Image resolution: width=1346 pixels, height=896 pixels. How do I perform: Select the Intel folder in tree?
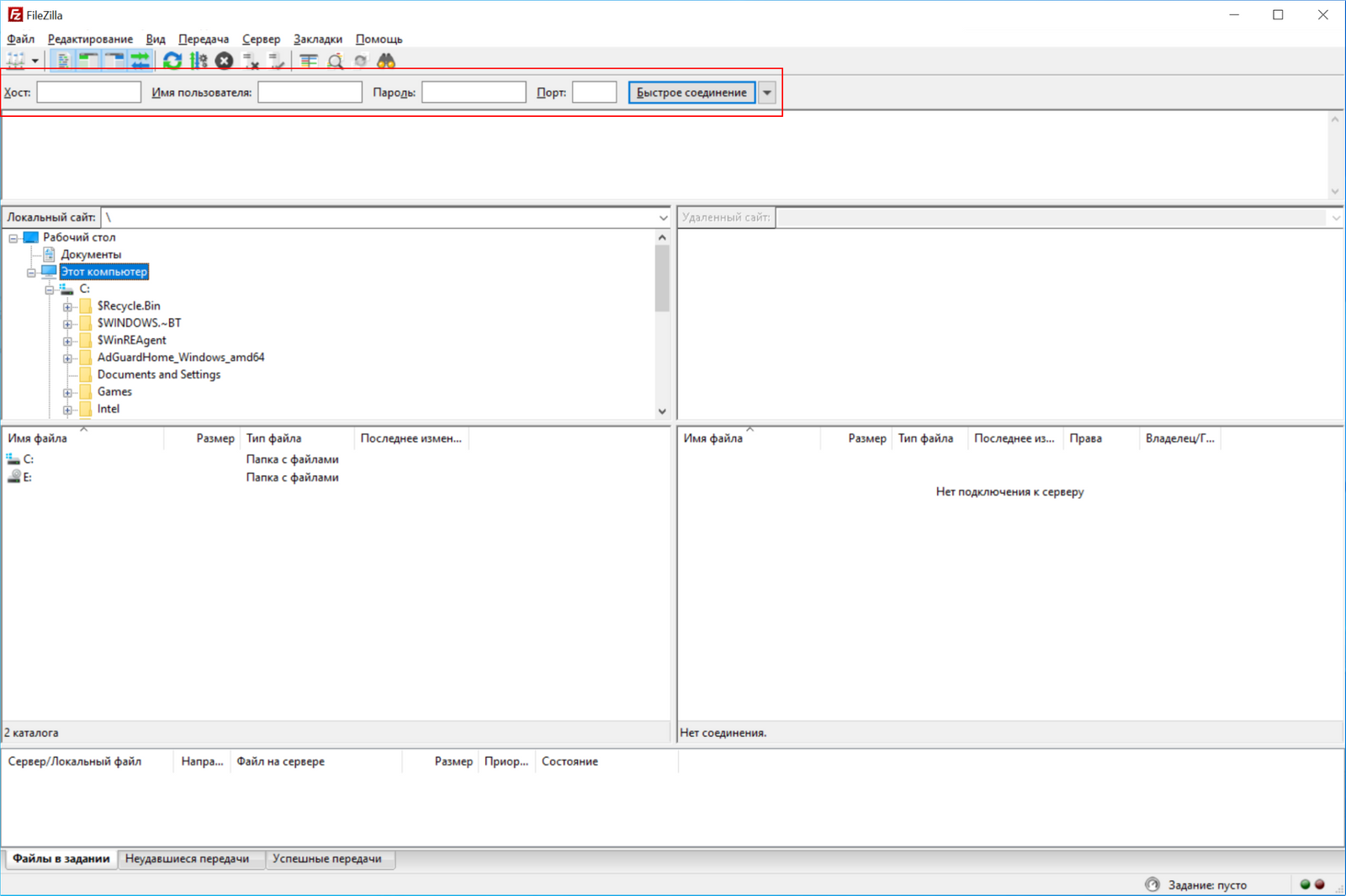[109, 409]
